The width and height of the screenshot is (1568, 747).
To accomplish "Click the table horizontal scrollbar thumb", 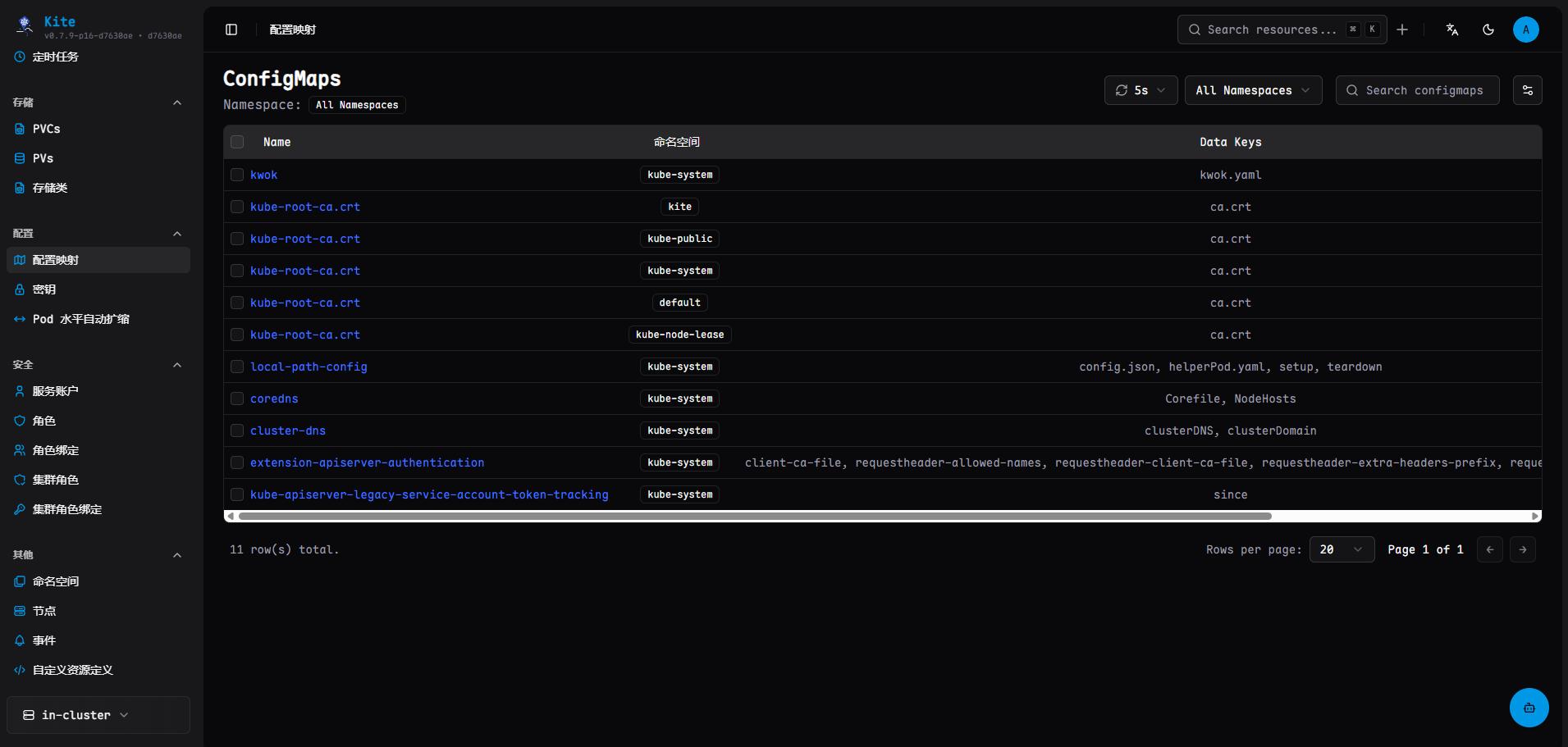I will 755,517.
